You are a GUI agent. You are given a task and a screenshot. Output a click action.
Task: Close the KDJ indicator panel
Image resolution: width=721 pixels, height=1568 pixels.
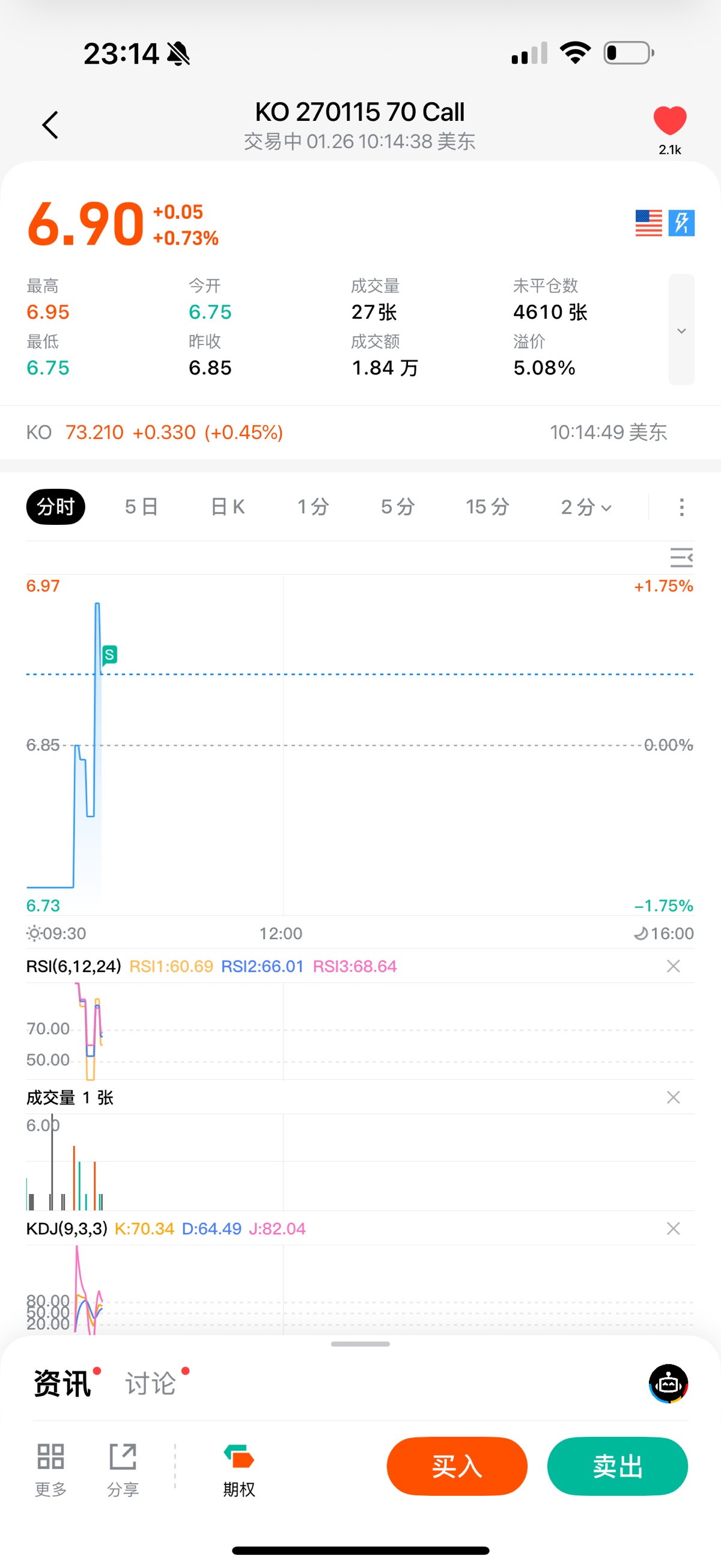click(673, 1228)
